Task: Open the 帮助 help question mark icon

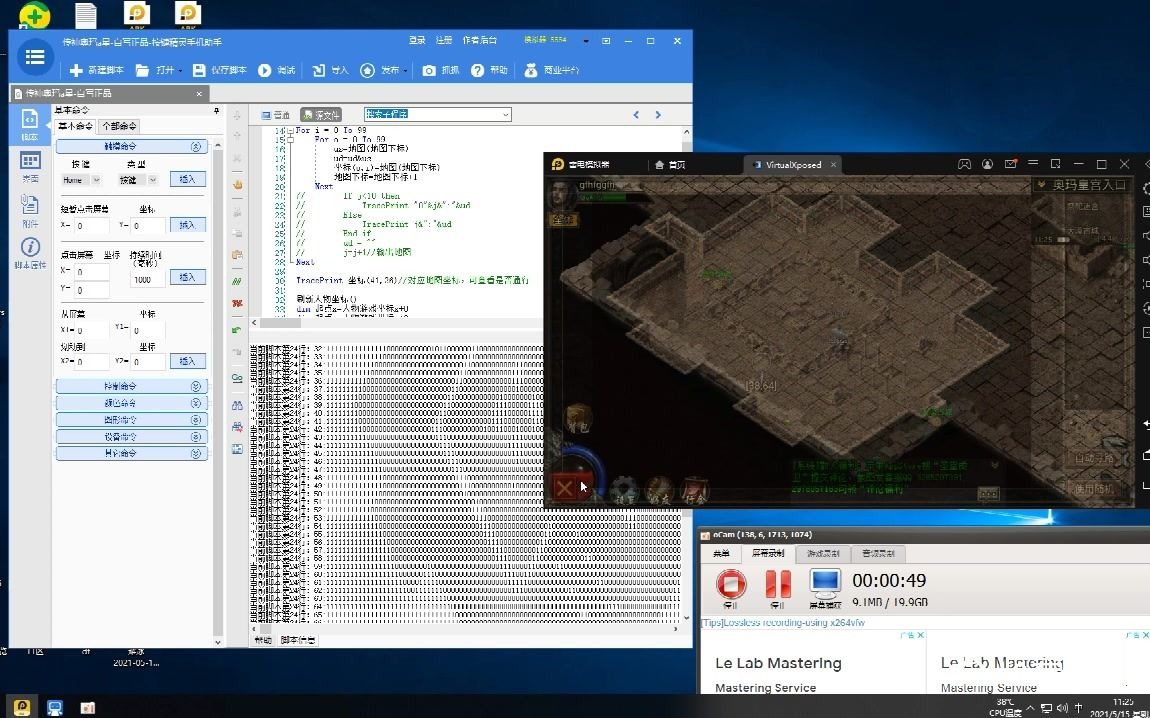Action: click(x=477, y=70)
